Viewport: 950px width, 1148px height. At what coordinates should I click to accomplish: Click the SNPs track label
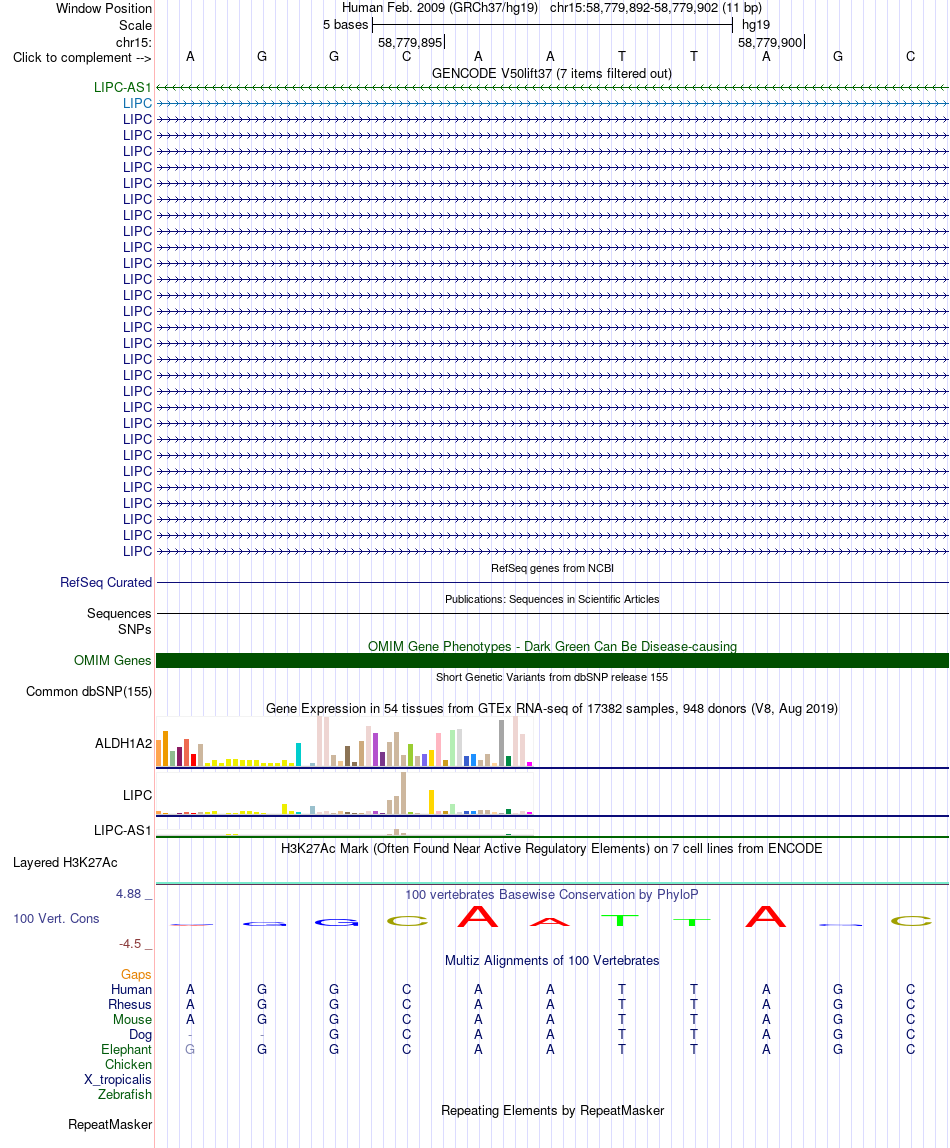point(135,630)
